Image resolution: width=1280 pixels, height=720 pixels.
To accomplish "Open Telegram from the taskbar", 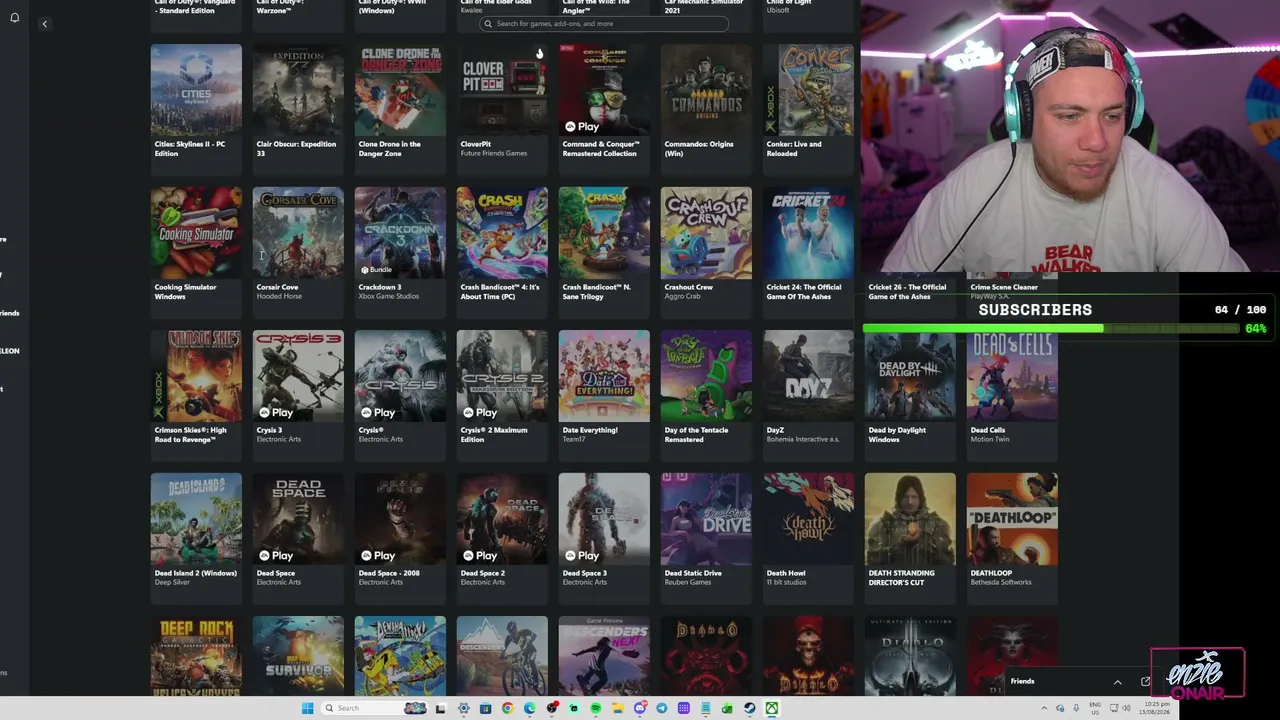I will (661, 708).
